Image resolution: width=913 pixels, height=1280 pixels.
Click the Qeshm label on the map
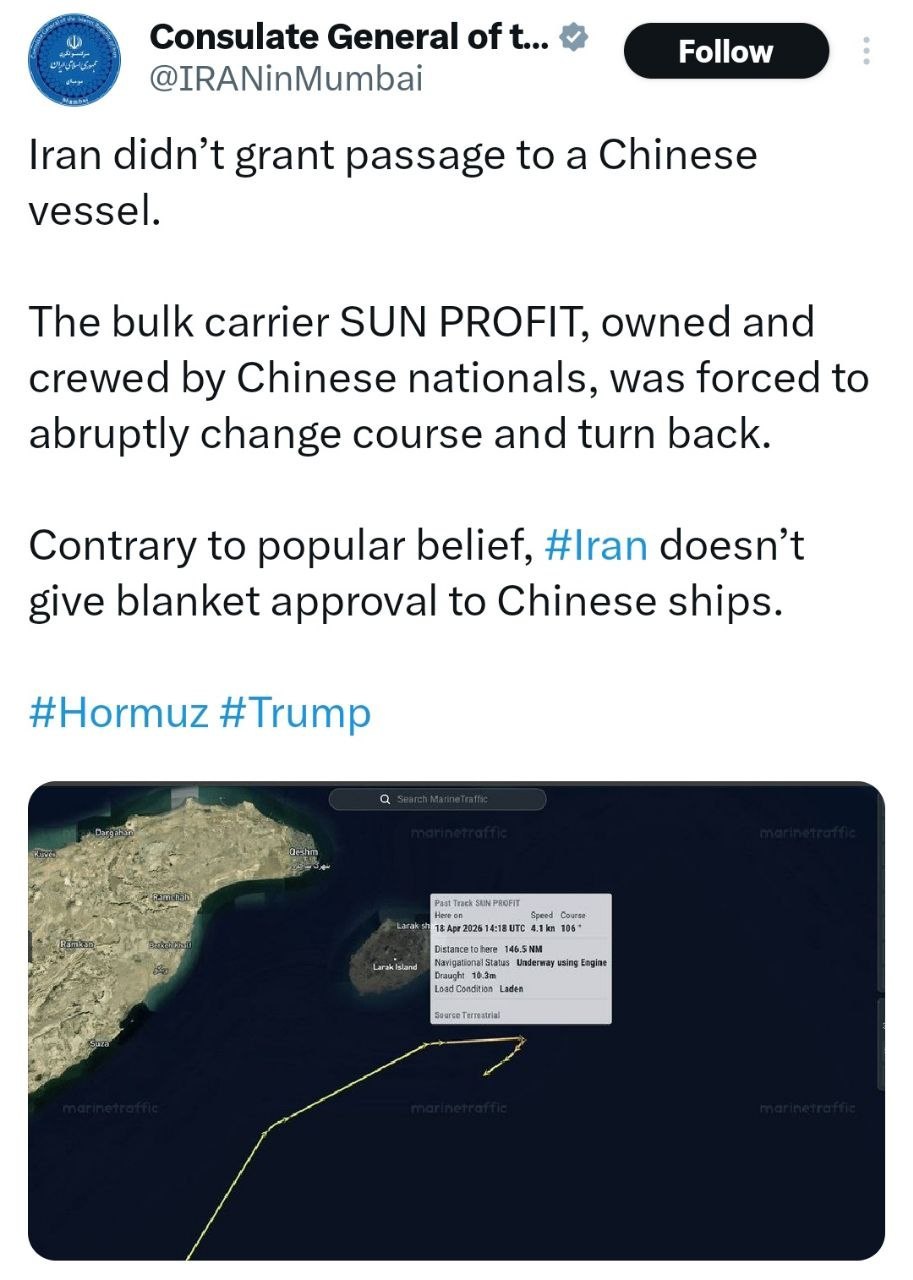[303, 851]
